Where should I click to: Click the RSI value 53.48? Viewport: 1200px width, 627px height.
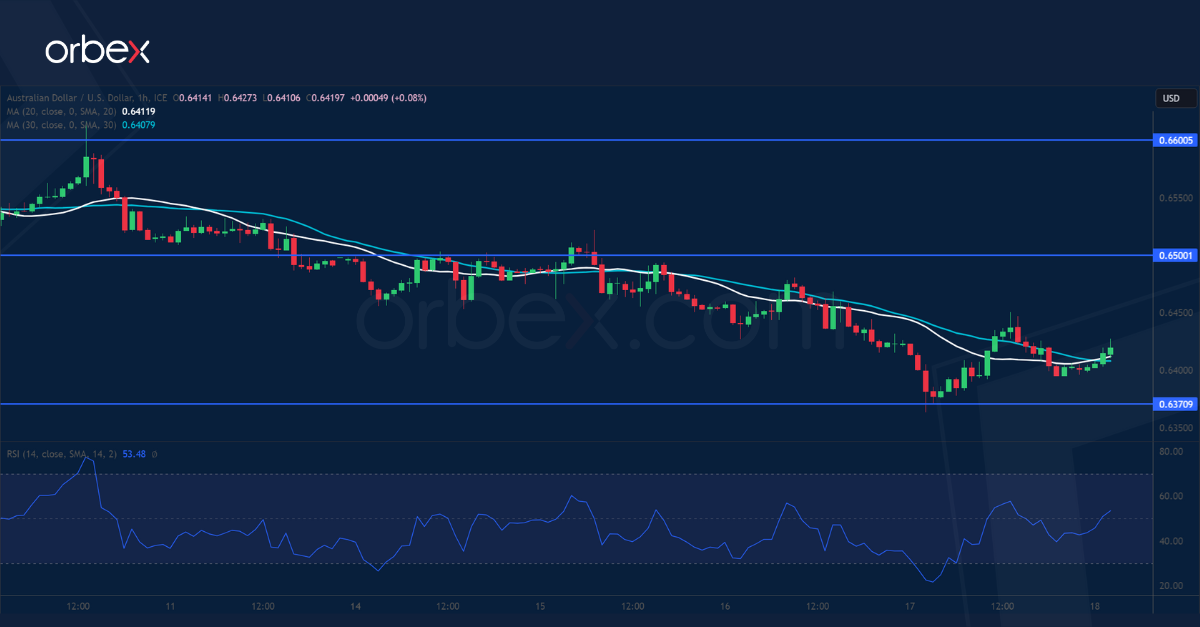click(134, 453)
